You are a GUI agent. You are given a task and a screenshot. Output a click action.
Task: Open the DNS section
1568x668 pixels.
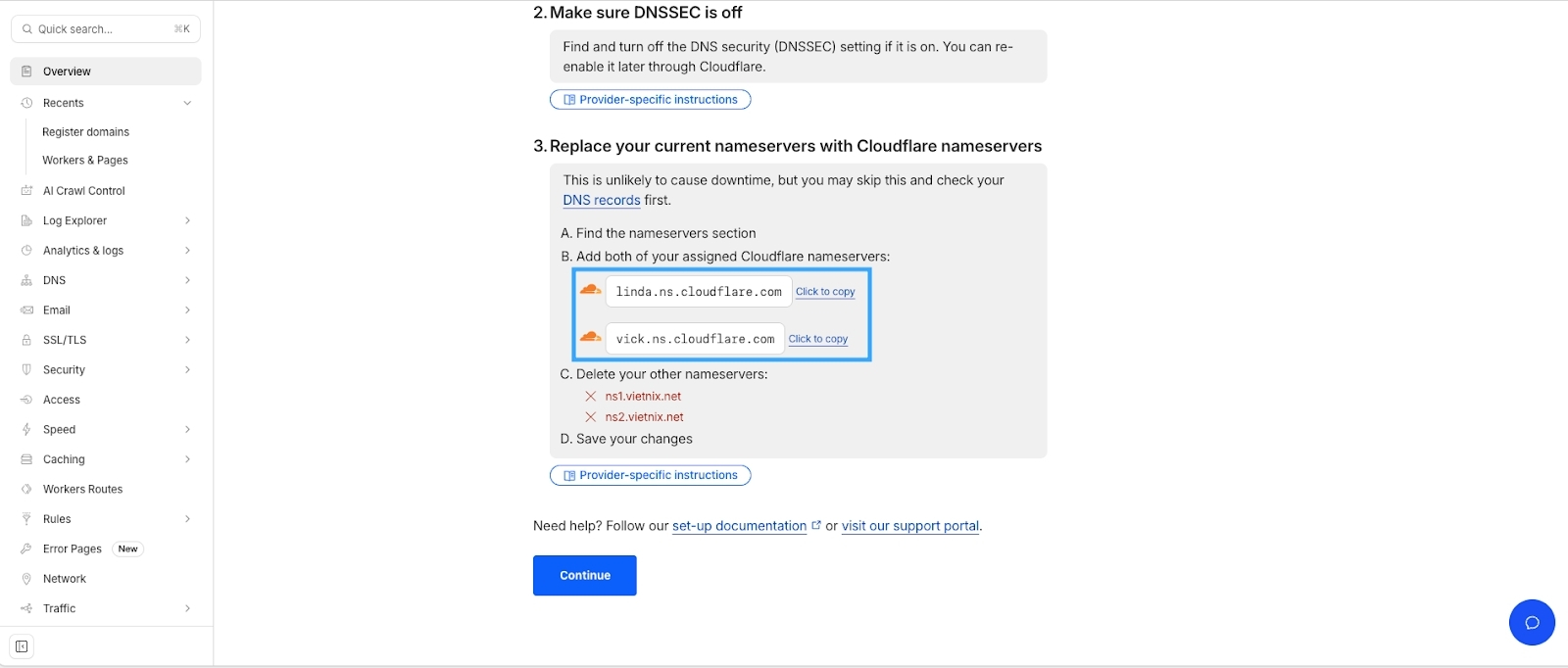[56, 280]
